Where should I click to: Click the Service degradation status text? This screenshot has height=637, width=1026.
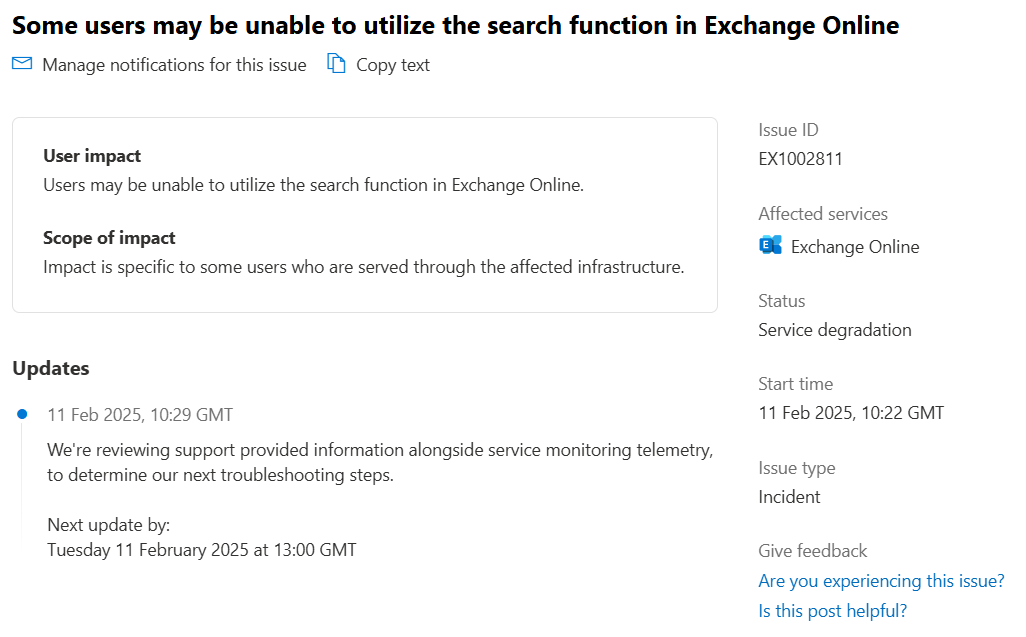click(x=834, y=330)
